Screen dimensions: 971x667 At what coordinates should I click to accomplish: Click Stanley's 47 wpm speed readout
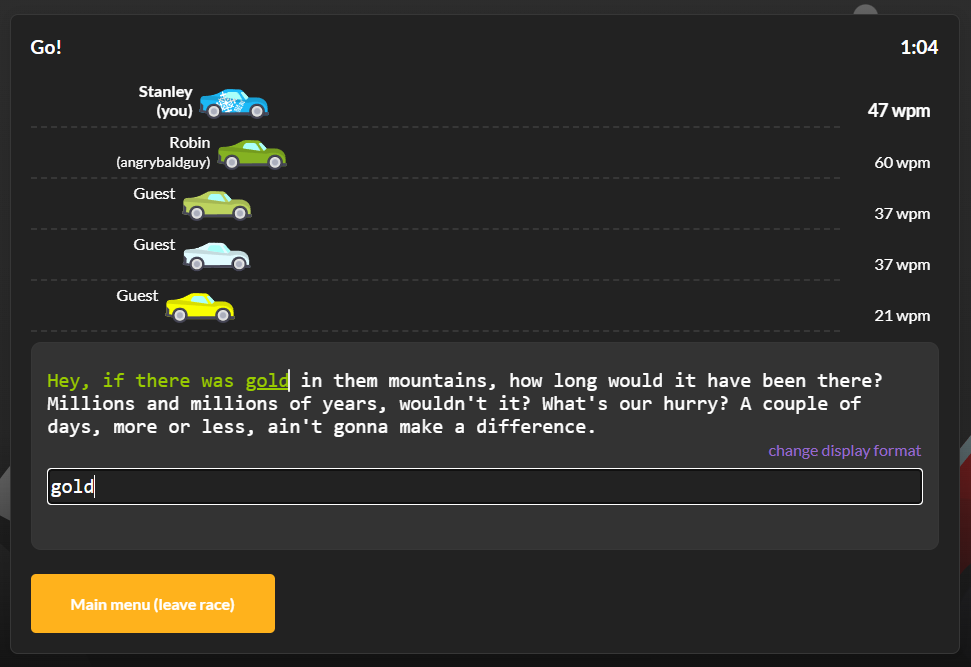tap(898, 110)
